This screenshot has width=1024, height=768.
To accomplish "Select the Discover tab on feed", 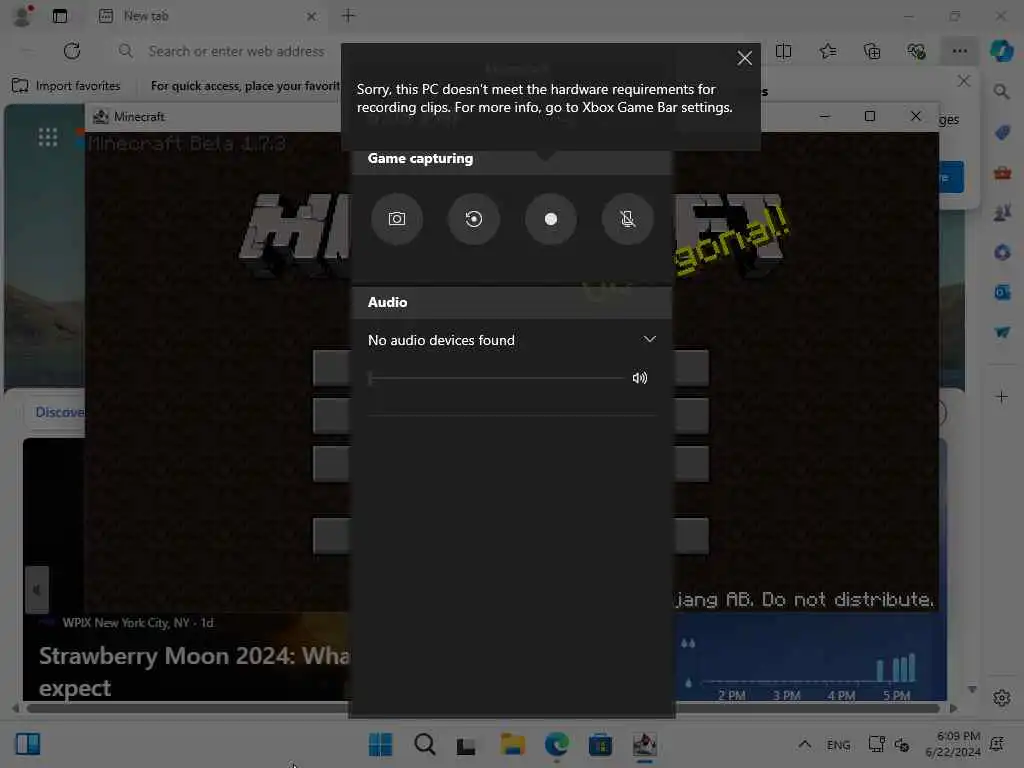I will click(59, 412).
